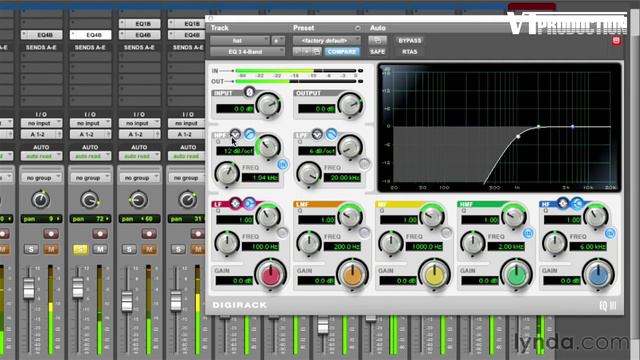Select the low-pass filter type icon in LPF
The height and width of the screenshot is (360, 640).
331,134
